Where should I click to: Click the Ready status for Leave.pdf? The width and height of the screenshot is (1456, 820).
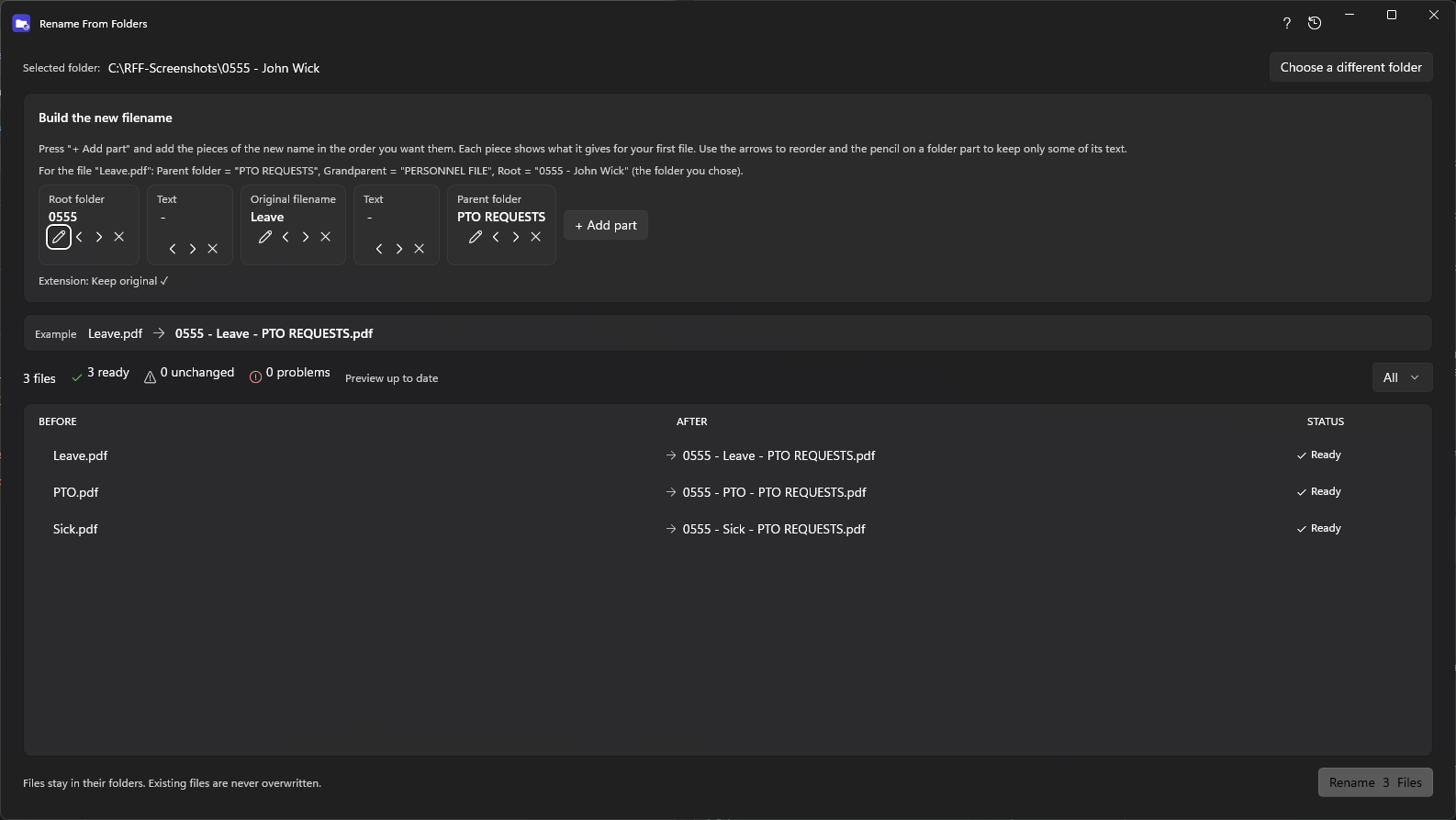tap(1319, 455)
